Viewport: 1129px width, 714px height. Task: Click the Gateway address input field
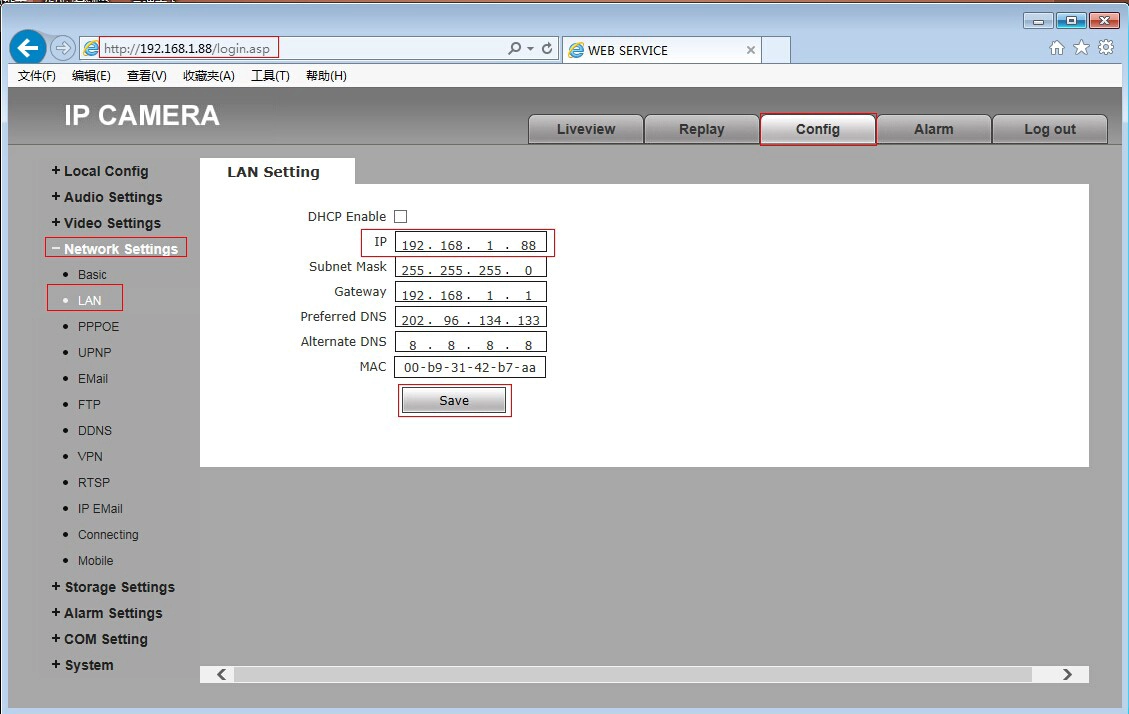click(470, 292)
